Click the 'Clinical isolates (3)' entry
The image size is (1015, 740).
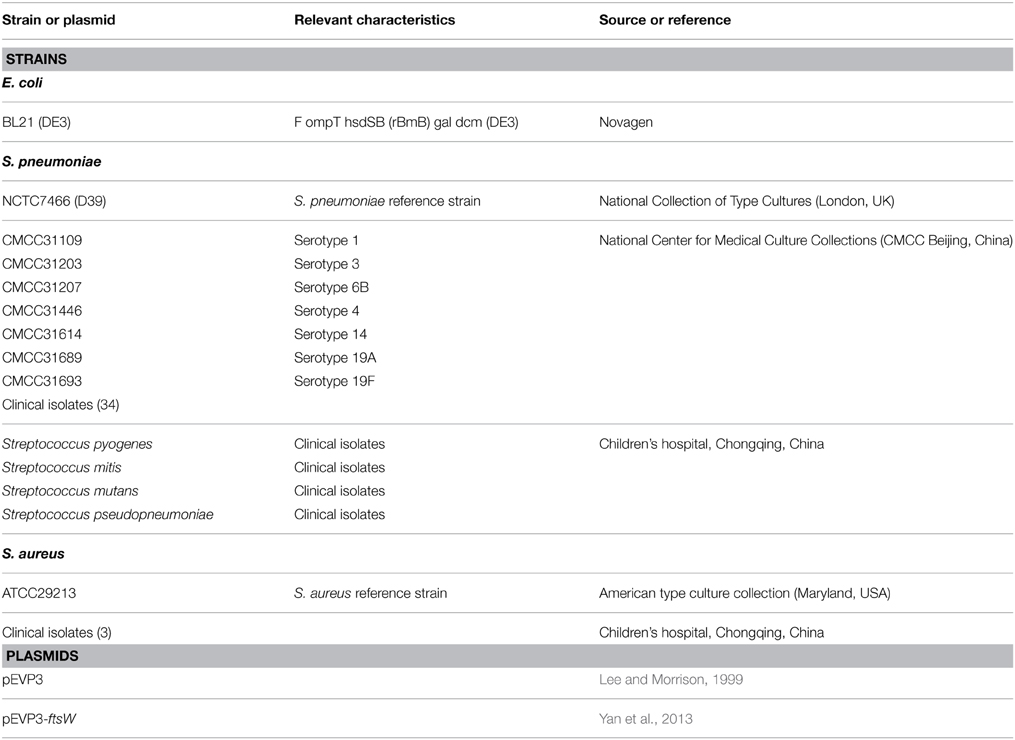[57, 633]
